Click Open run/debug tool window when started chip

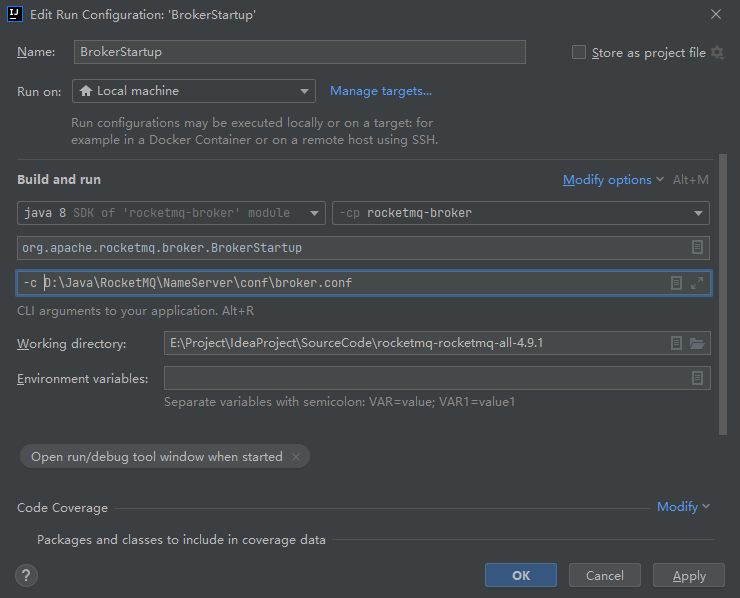click(164, 456)
